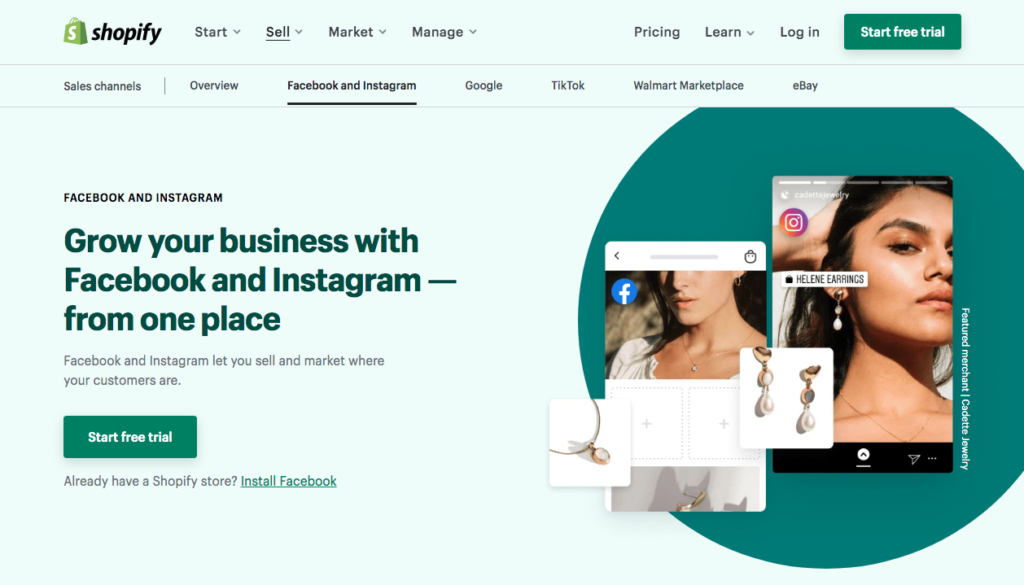This screenshot has width=1024, height=585.
Task: Click the blue Facebook logo icon
Action: point(624,291)
